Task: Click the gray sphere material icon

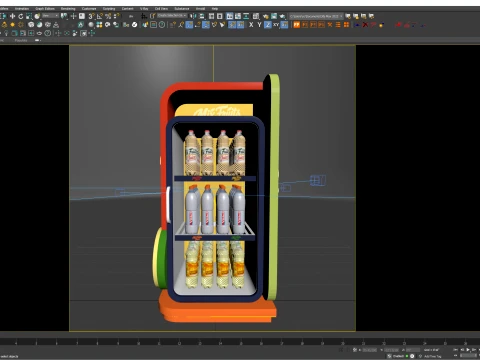Action: click(91, 25)
